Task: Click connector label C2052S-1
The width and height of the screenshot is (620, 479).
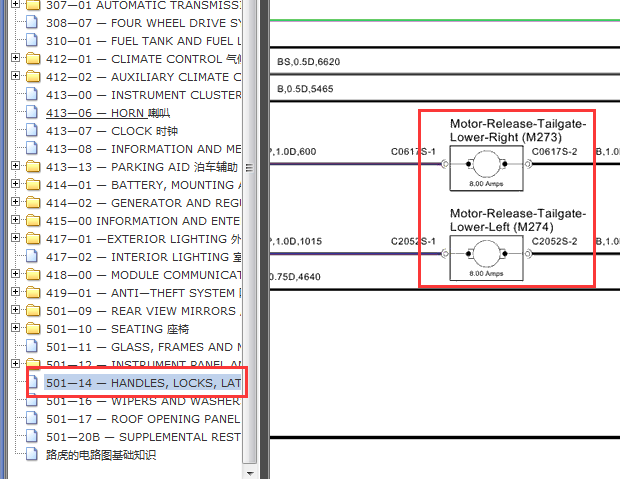Action: click(x=413, y=241)
